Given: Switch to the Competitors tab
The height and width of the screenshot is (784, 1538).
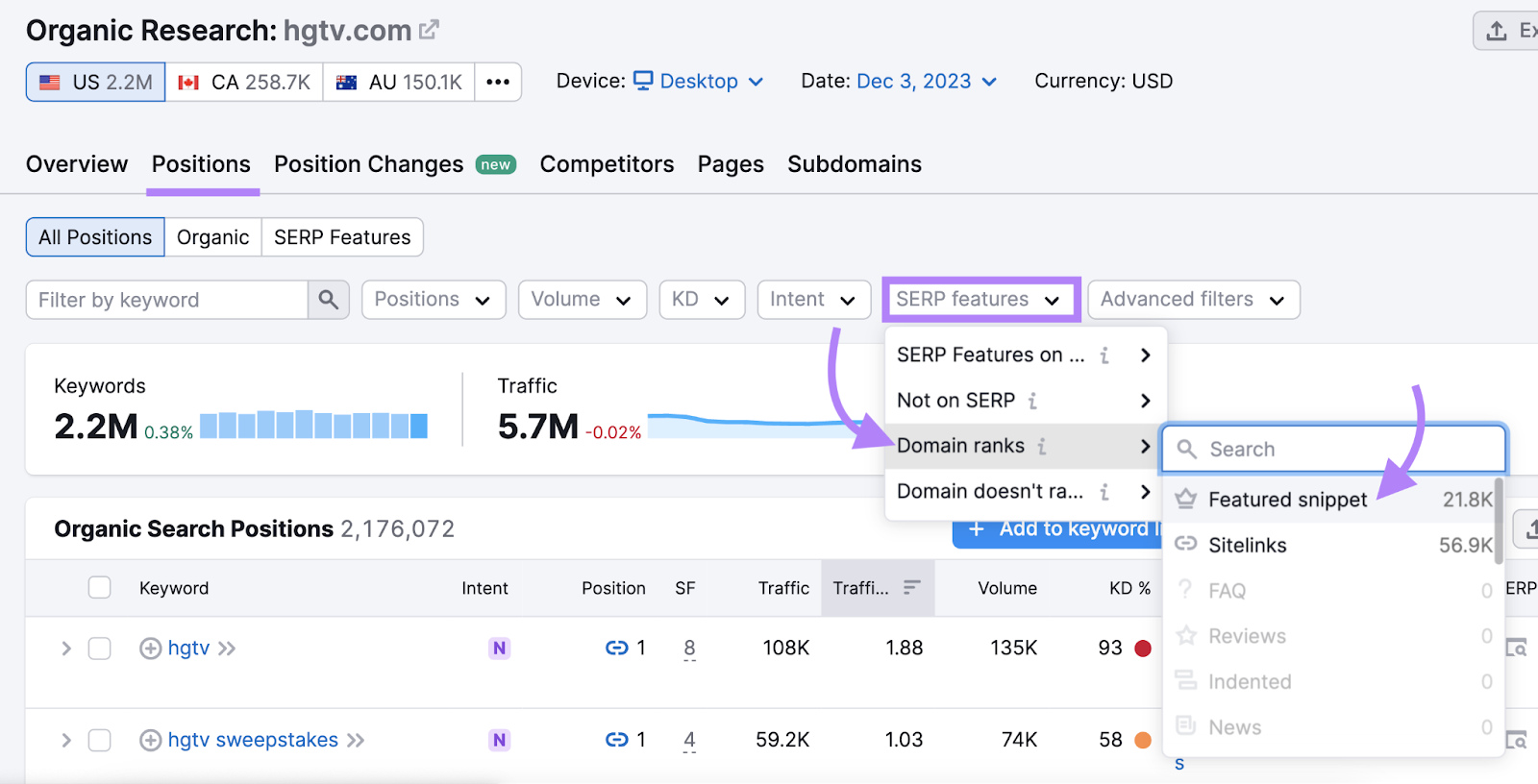Looking at the screenshot, I should click(607, 164).
